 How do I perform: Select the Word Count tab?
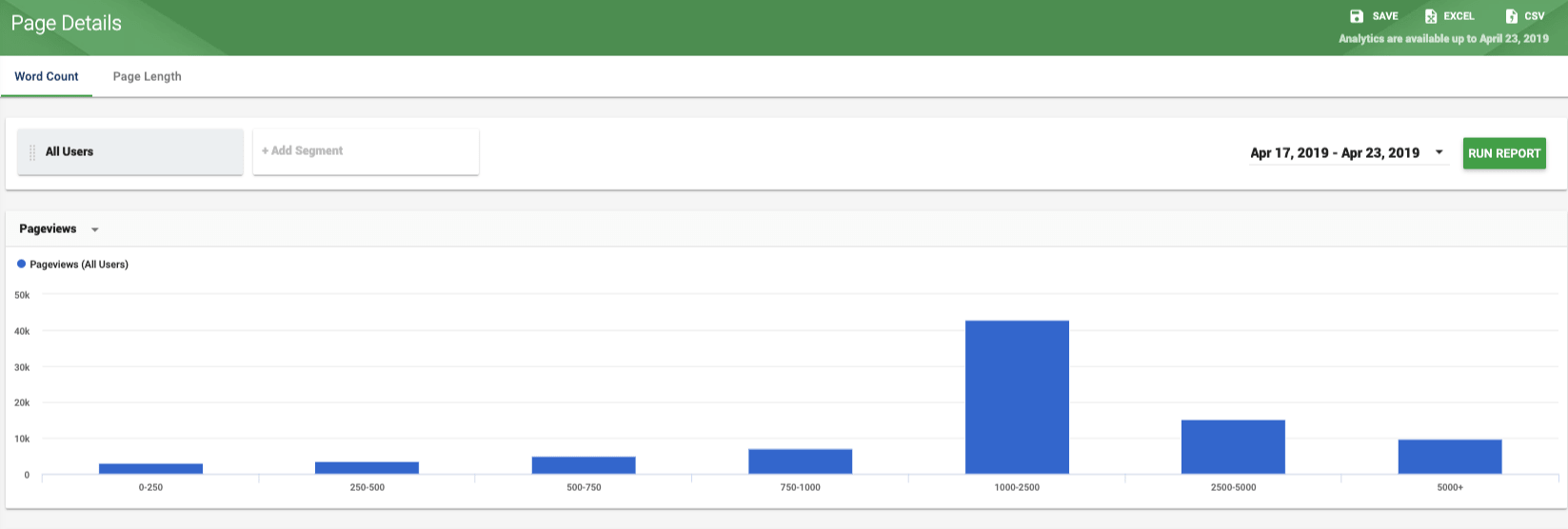click(x=47, y=76)
